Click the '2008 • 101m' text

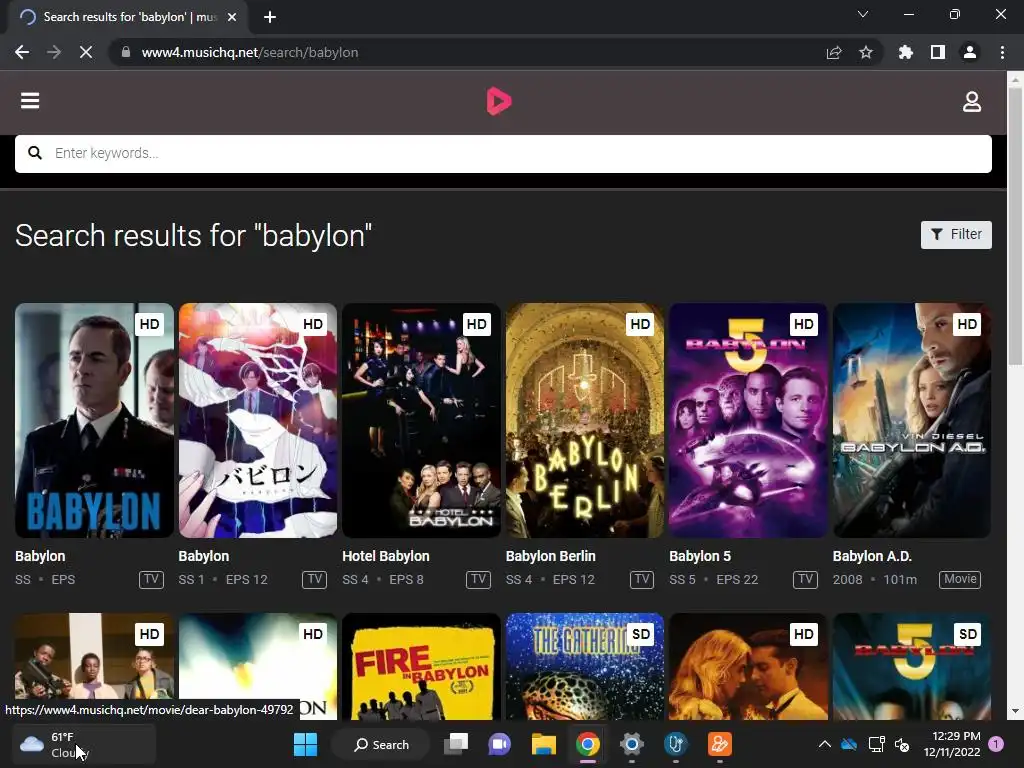[x=874, y=580]
